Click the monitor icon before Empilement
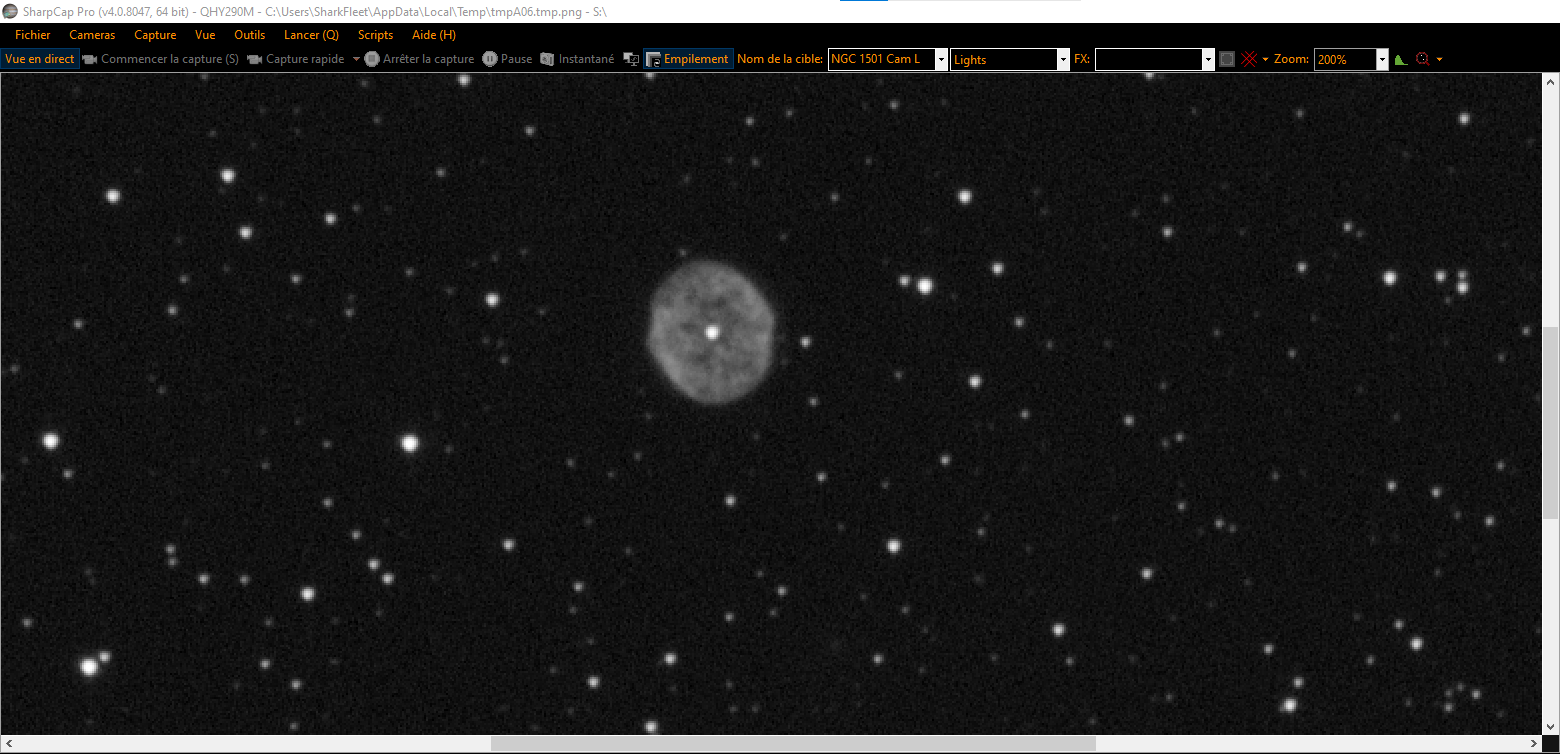Viewport: 1560px width, 754px height. (631, 59)
